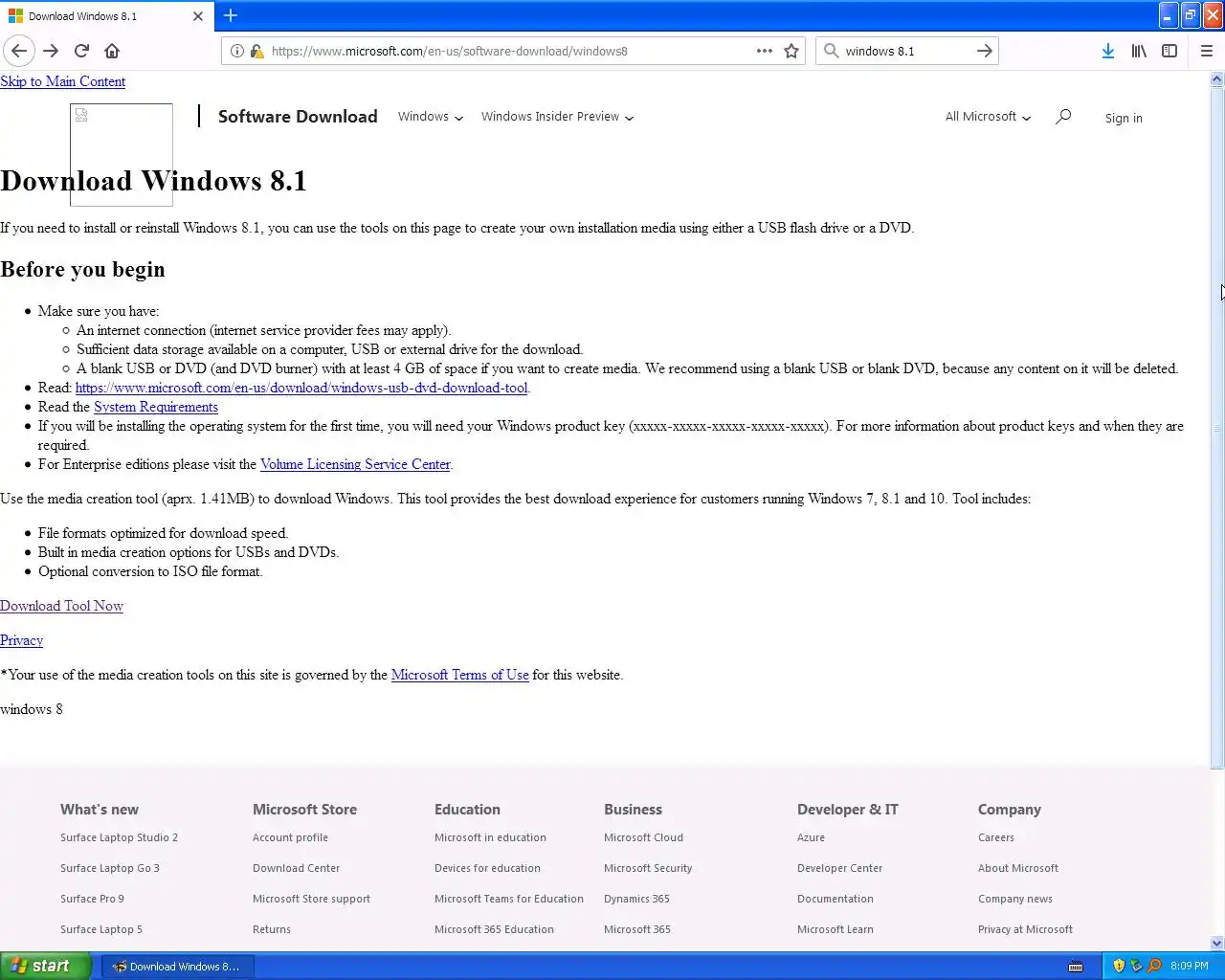Click Sign in

point(1124,118)
